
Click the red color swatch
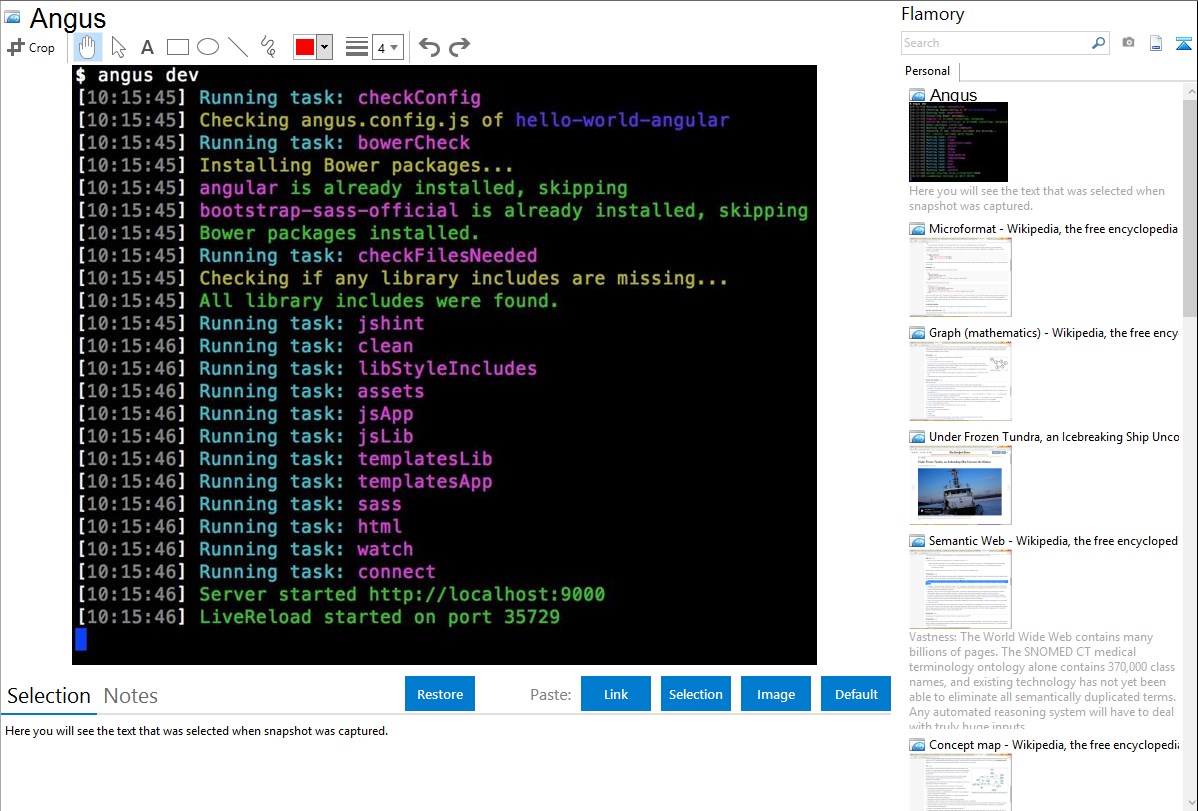pos(305,47)
